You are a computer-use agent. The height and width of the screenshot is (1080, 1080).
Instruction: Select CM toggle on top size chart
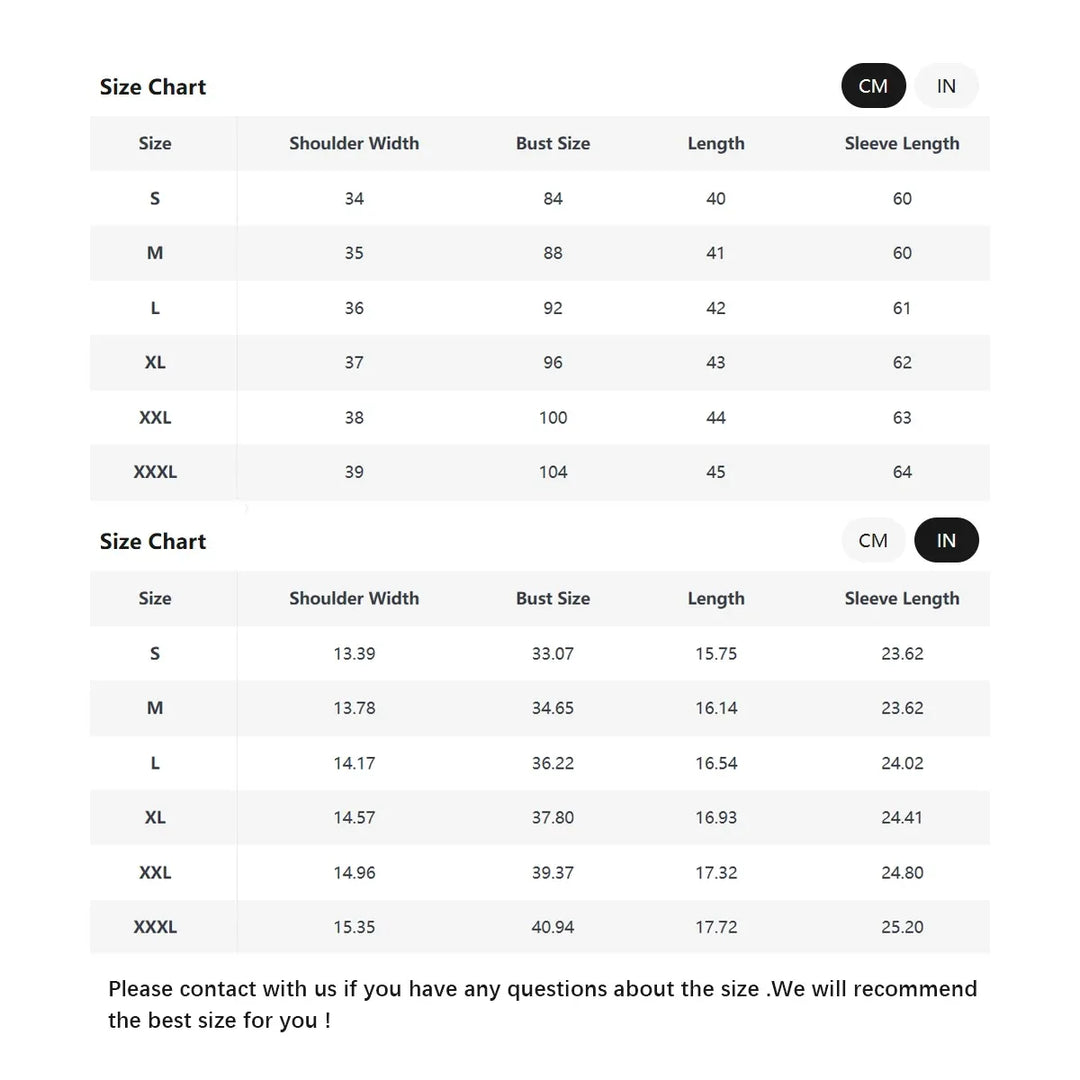pyautogui.click(x=873, y=86)
